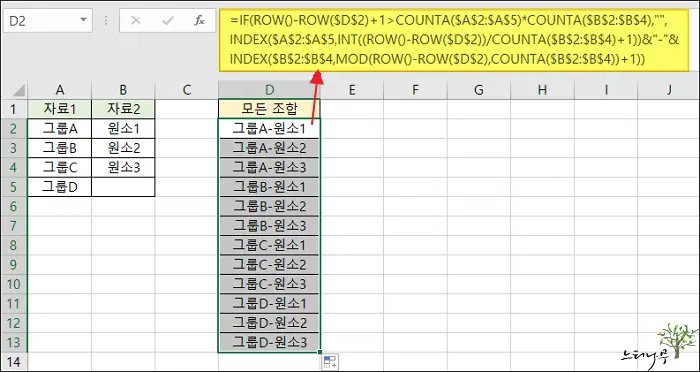The image size is (700, 372).
Task: Select column F header
Action: pos(415,90)
